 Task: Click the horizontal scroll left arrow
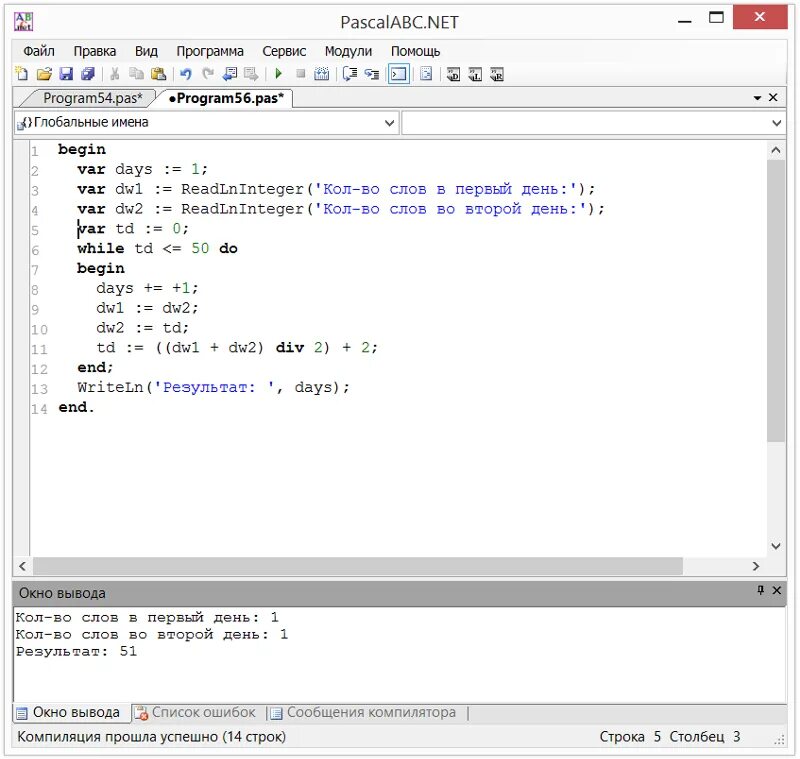22,566
